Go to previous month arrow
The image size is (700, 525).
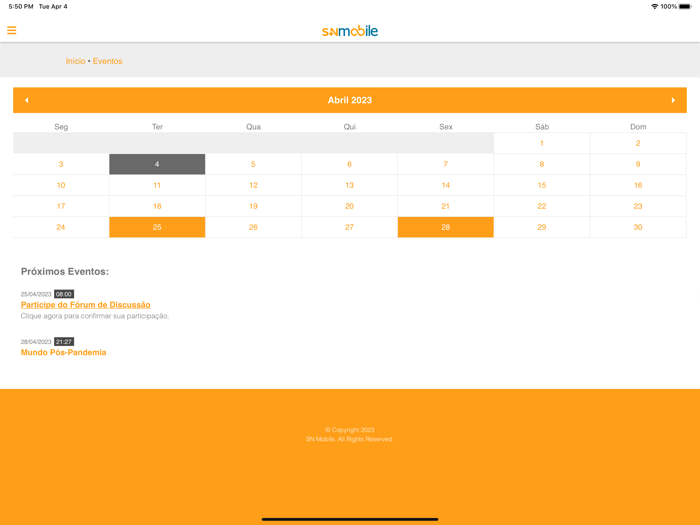pyautogui.click(x=27, y=100)
